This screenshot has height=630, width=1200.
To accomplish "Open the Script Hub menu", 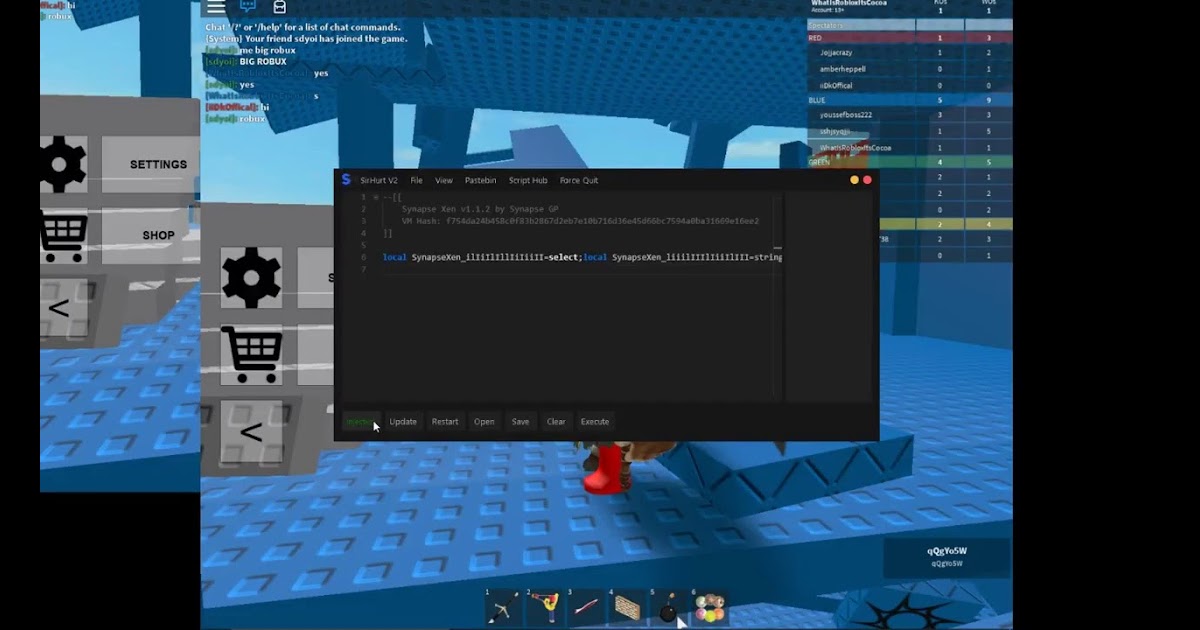I will pyautogui.click(x=528, y=180).
